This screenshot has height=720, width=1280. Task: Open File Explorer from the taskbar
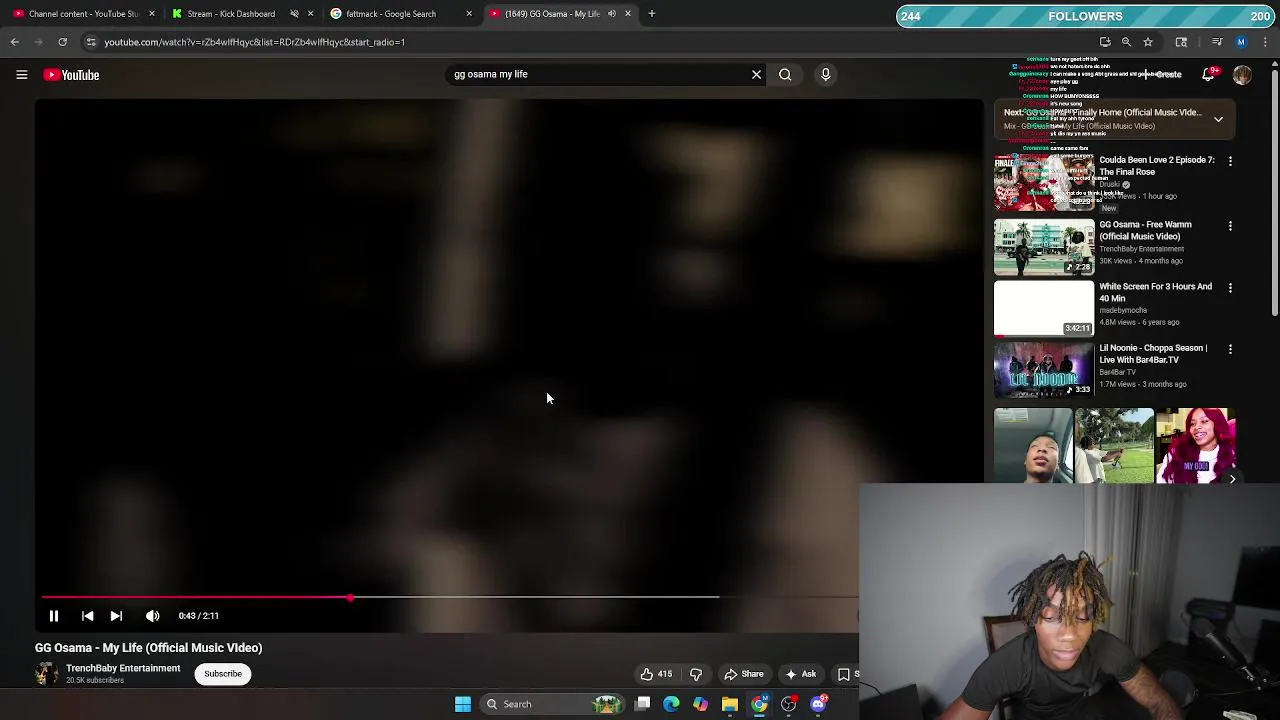pyautogui.click(x=730, y=704)
